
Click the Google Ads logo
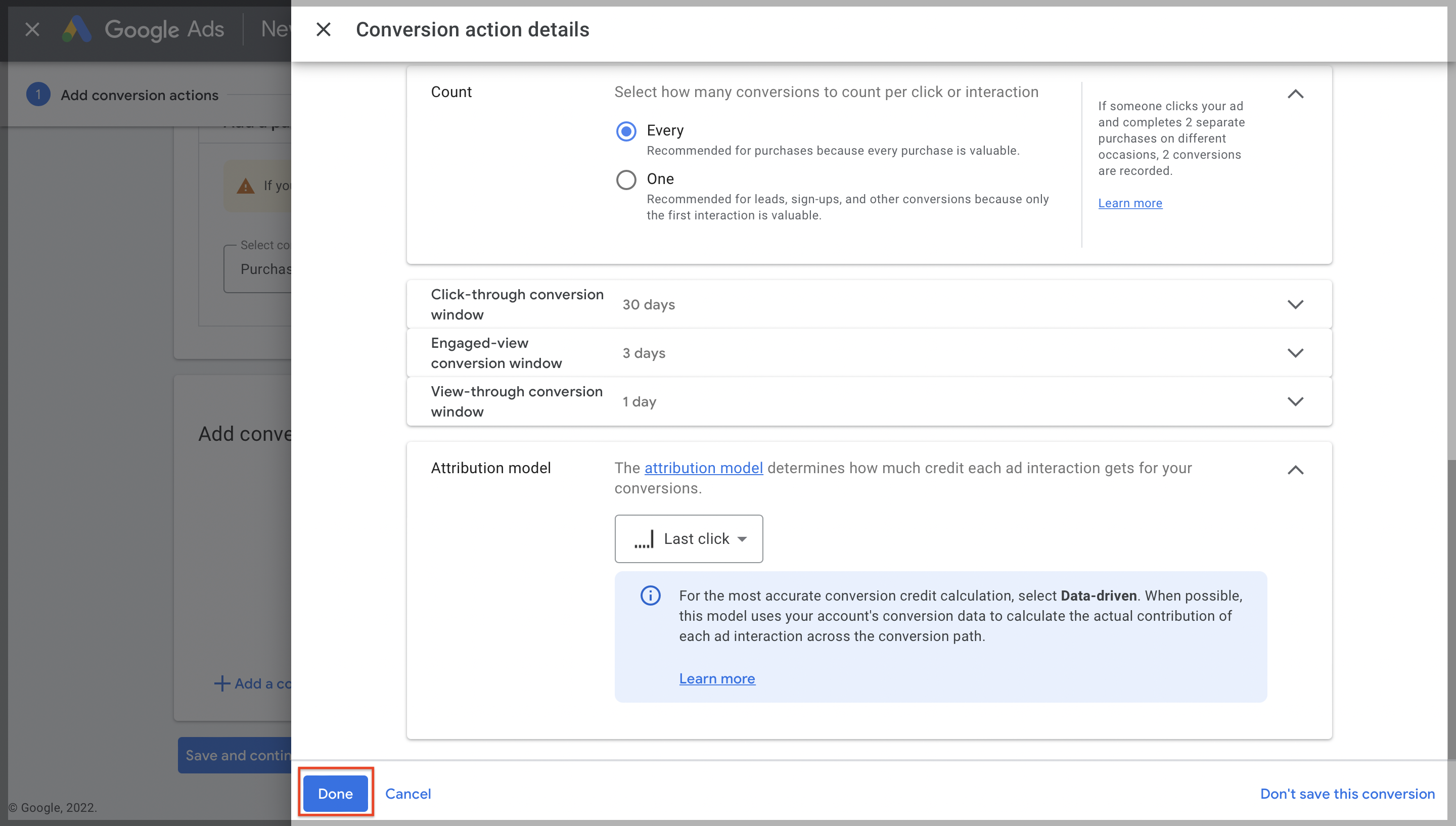[76, 29]
